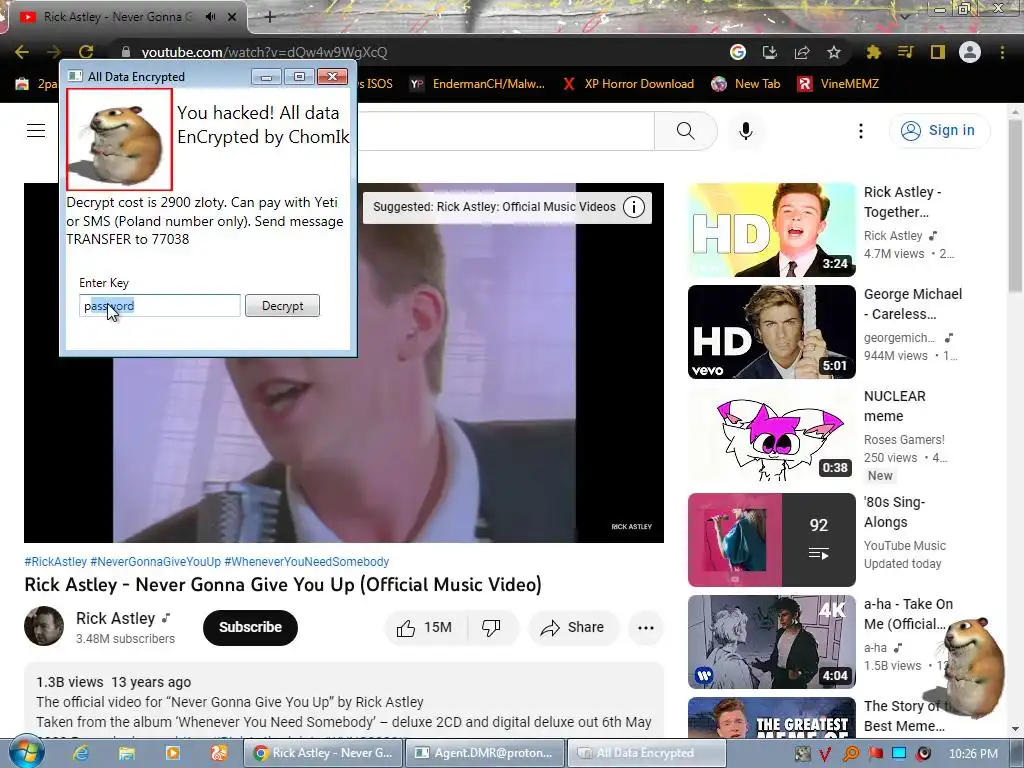Open XP Horror Download bookmark
This screenshot has width=1024, height=768.
point(628,84)
